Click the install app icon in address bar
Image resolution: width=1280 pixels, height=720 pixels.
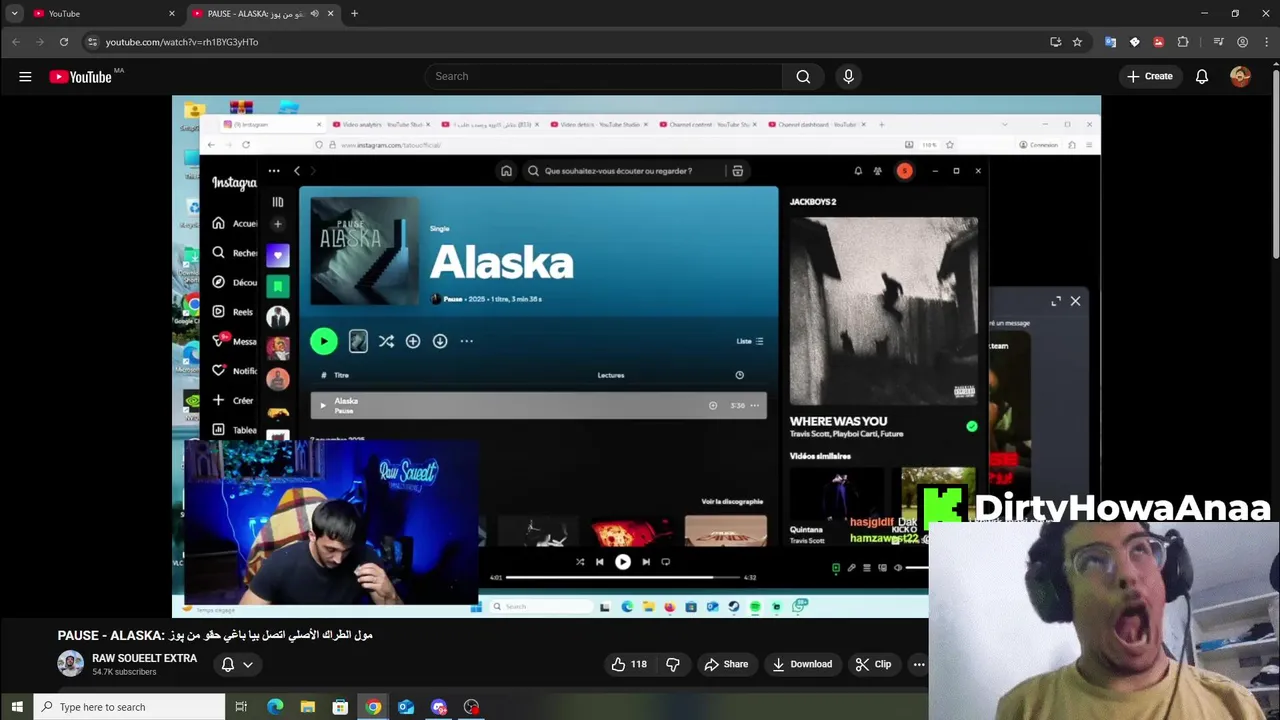(1055, 42)
